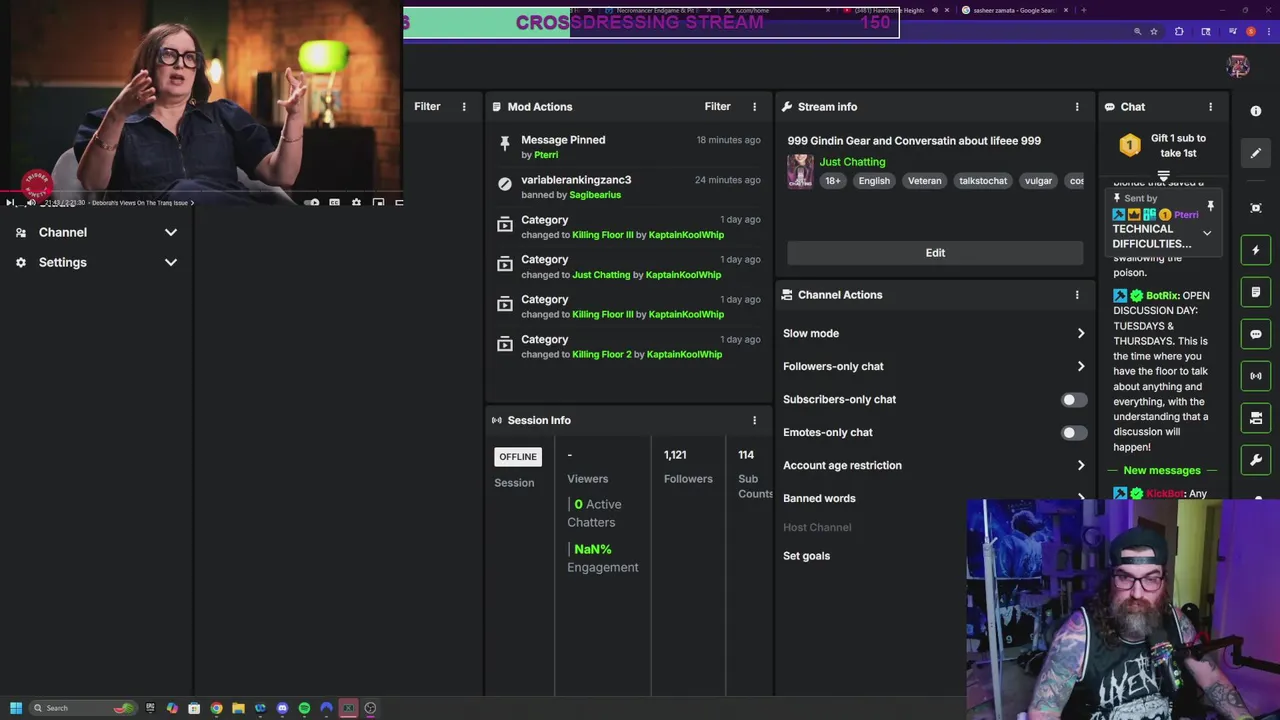Open Chat panel options menu
Screen dimensions: 1280x720
coord(1210,107)
